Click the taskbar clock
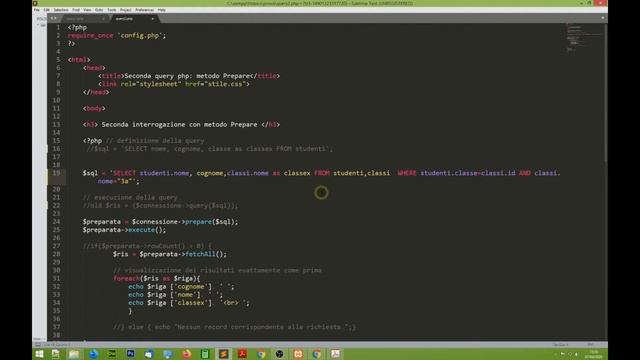Screen dimensions: 640x360 coord(593,354)
